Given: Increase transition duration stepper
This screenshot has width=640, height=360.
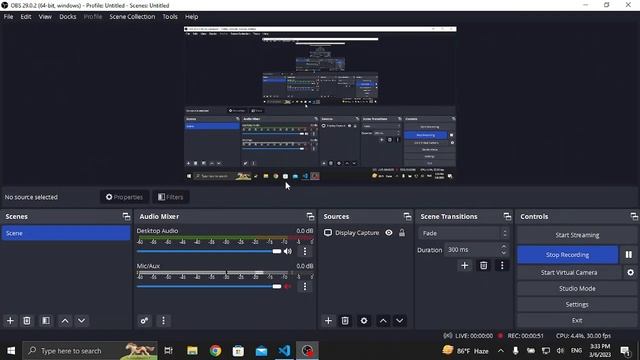Looking at the screenshot, I should pyautogui.click(x=504, y=247).
